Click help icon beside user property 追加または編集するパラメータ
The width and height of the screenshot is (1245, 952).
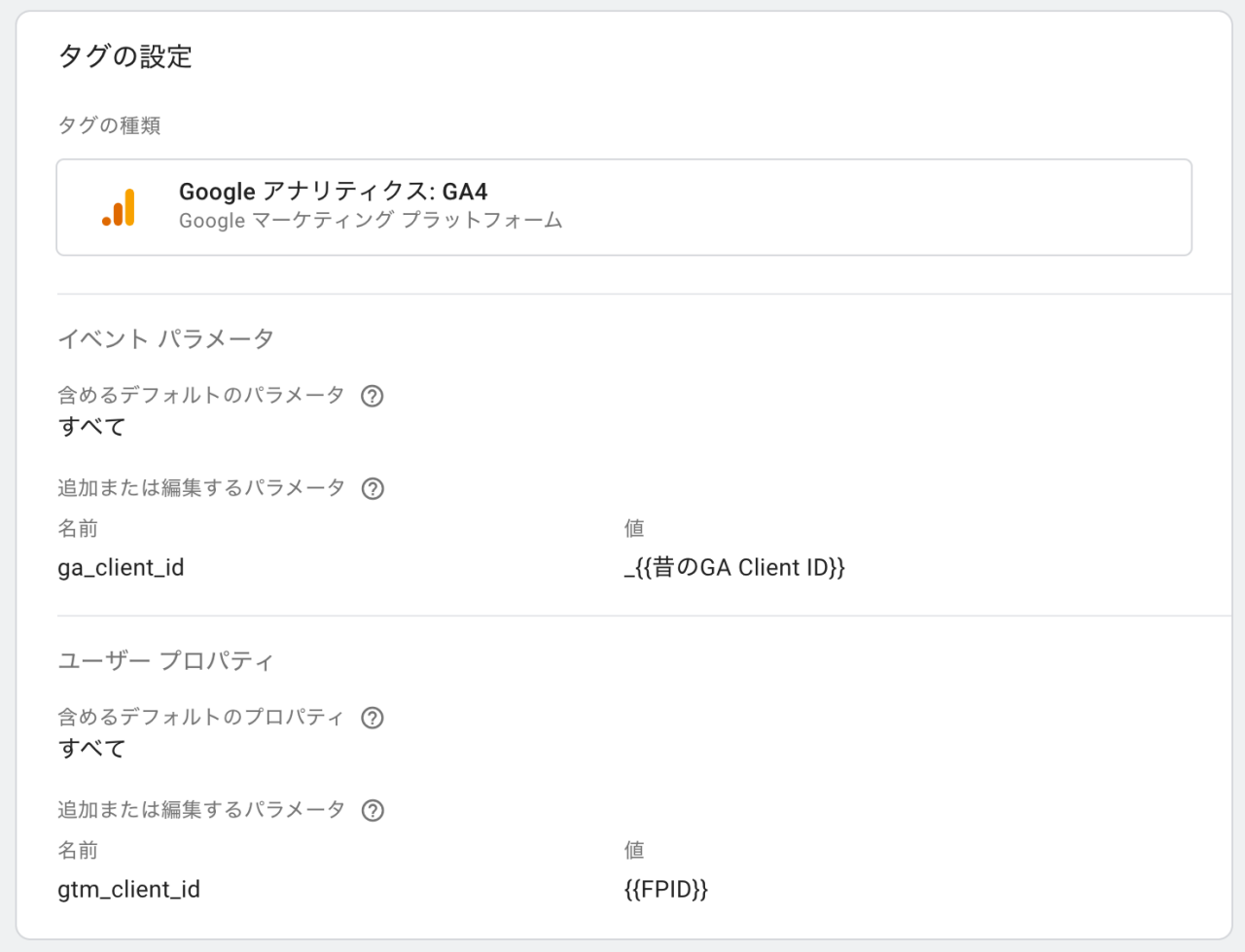[x=373, y=810]
